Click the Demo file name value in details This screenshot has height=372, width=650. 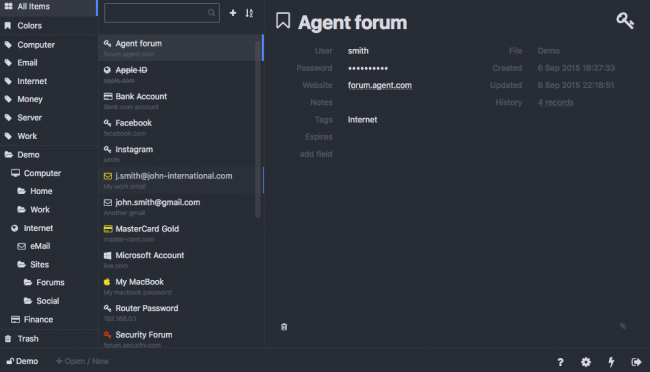[548, 51]
